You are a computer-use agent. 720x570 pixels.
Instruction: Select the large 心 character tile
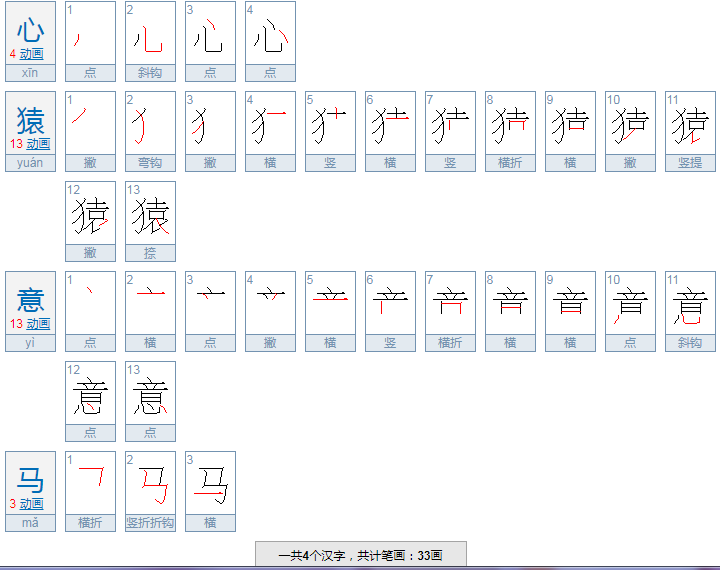click(x=30, y=29)
